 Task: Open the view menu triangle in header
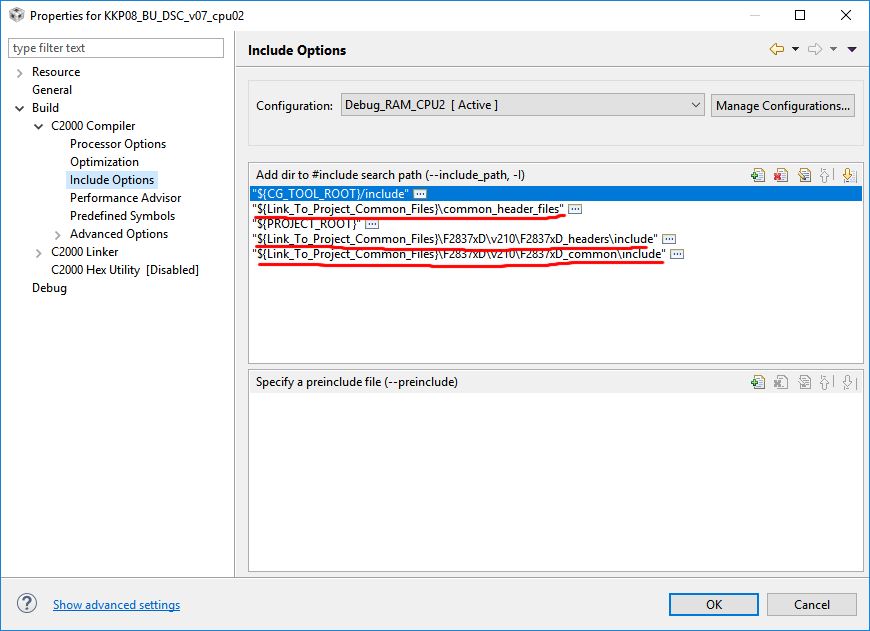[852, 49]
